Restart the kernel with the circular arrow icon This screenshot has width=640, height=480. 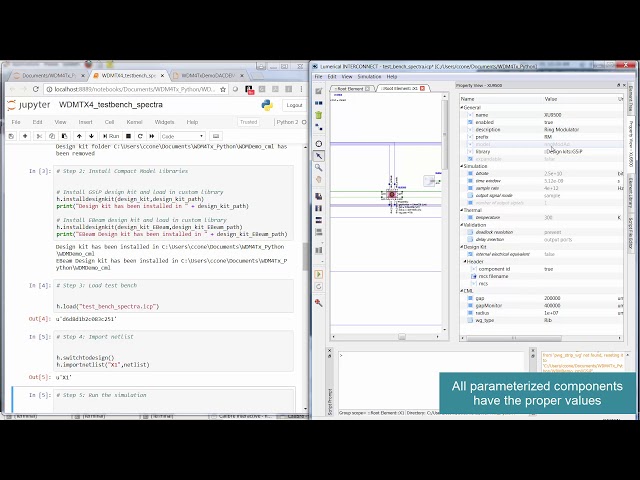140,136
